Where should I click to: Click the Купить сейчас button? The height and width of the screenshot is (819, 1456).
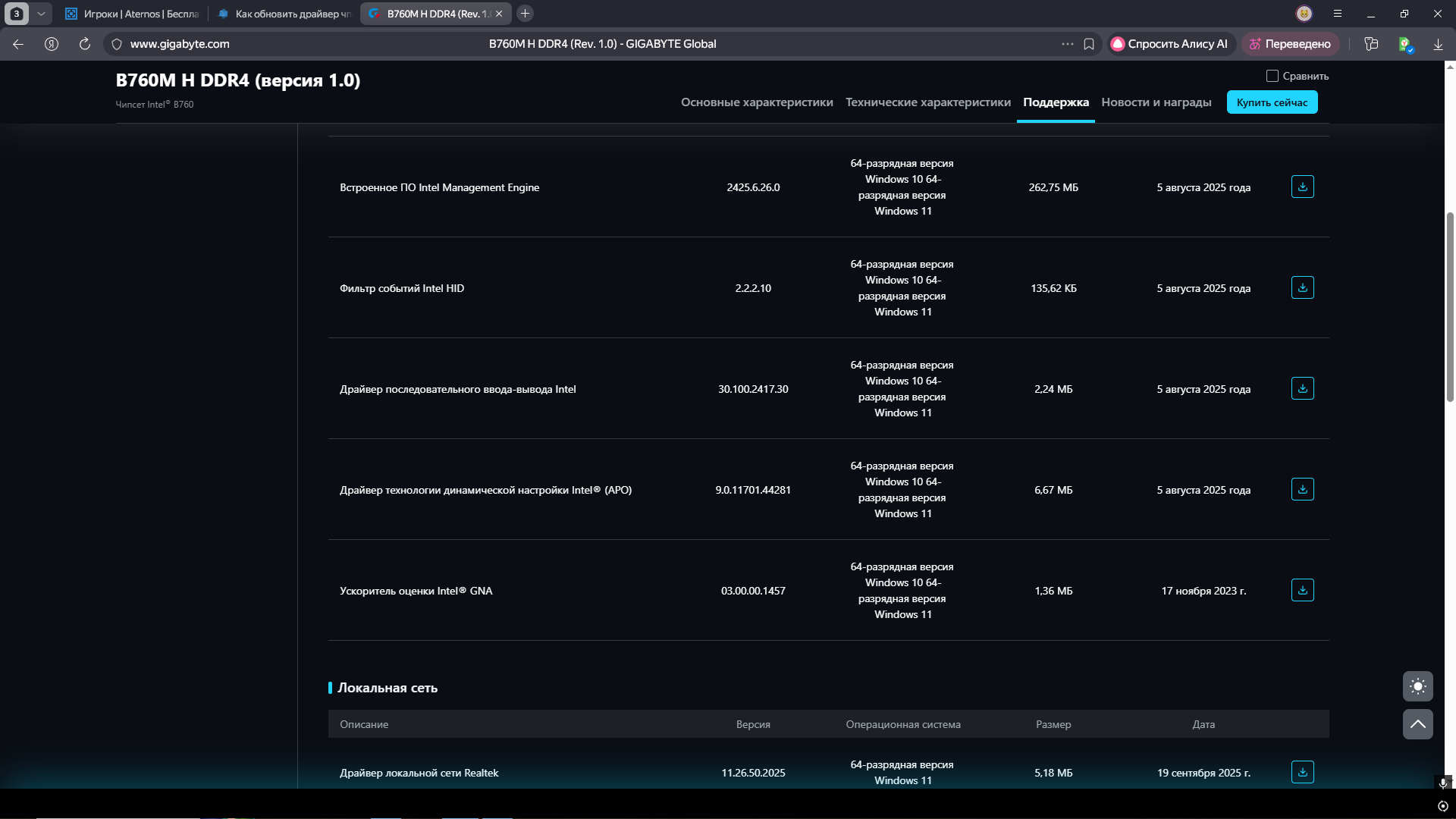coord(1272,102)
